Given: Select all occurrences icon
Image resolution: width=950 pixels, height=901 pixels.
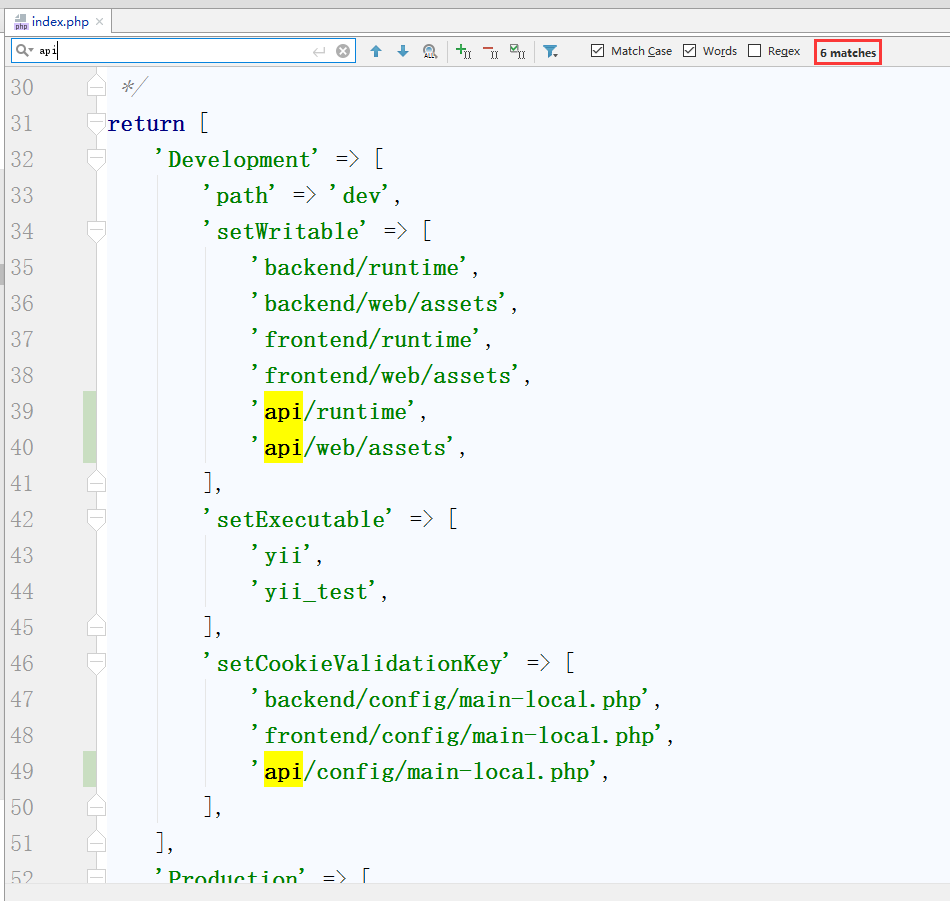Looking at the screenshot, I should pyautogui.click(x=517, y=51).
